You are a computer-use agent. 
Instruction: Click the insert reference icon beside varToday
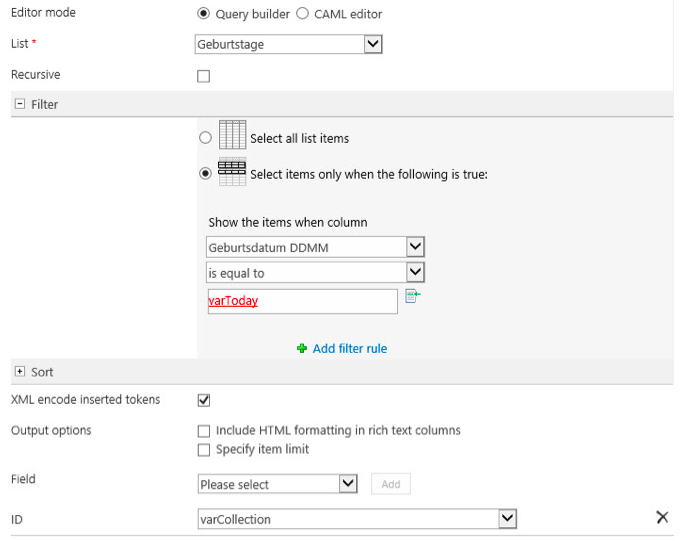[412, 296]
